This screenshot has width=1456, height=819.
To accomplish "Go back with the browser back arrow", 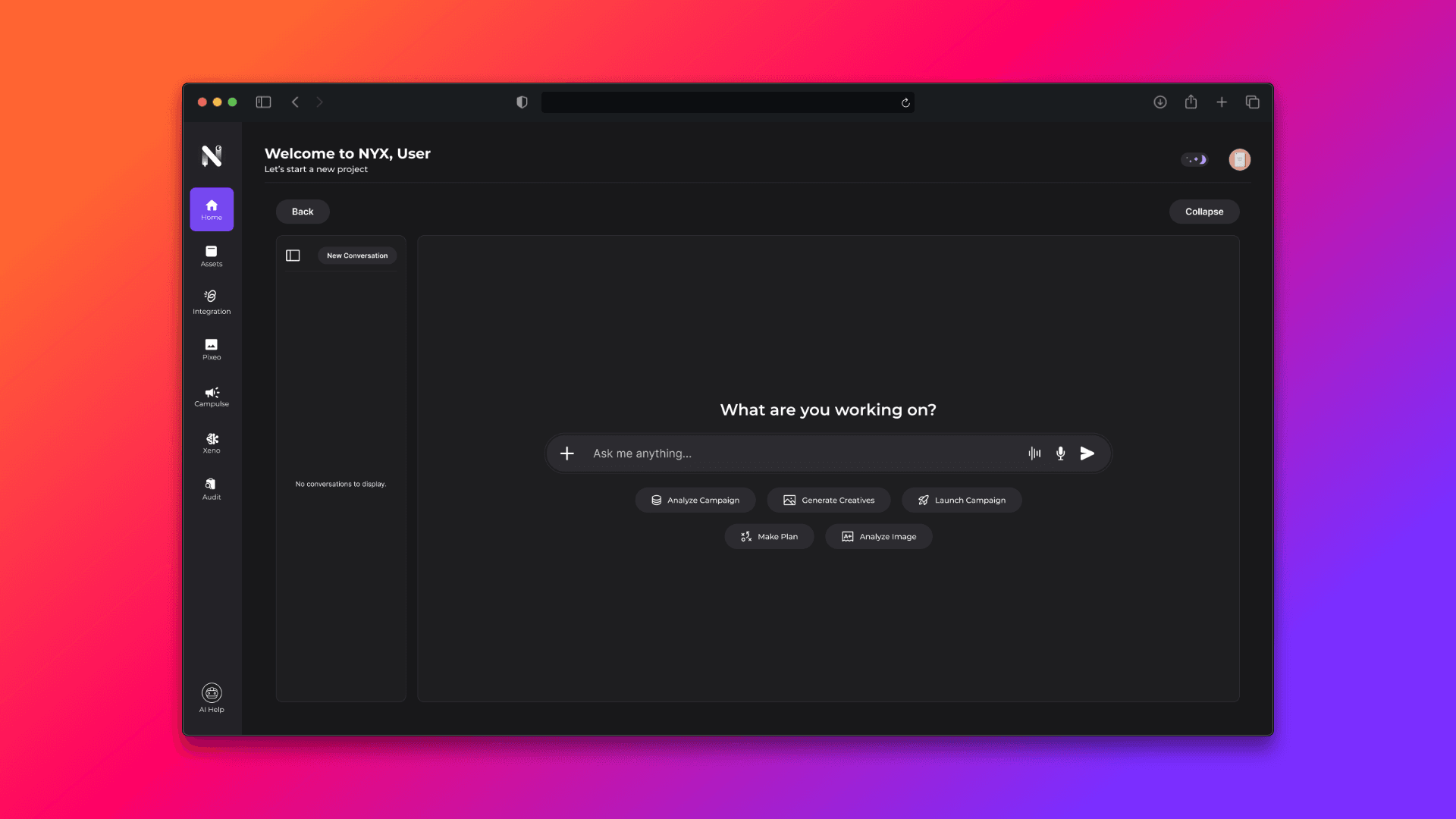I will pyautogui.click(x=295, y=102).
